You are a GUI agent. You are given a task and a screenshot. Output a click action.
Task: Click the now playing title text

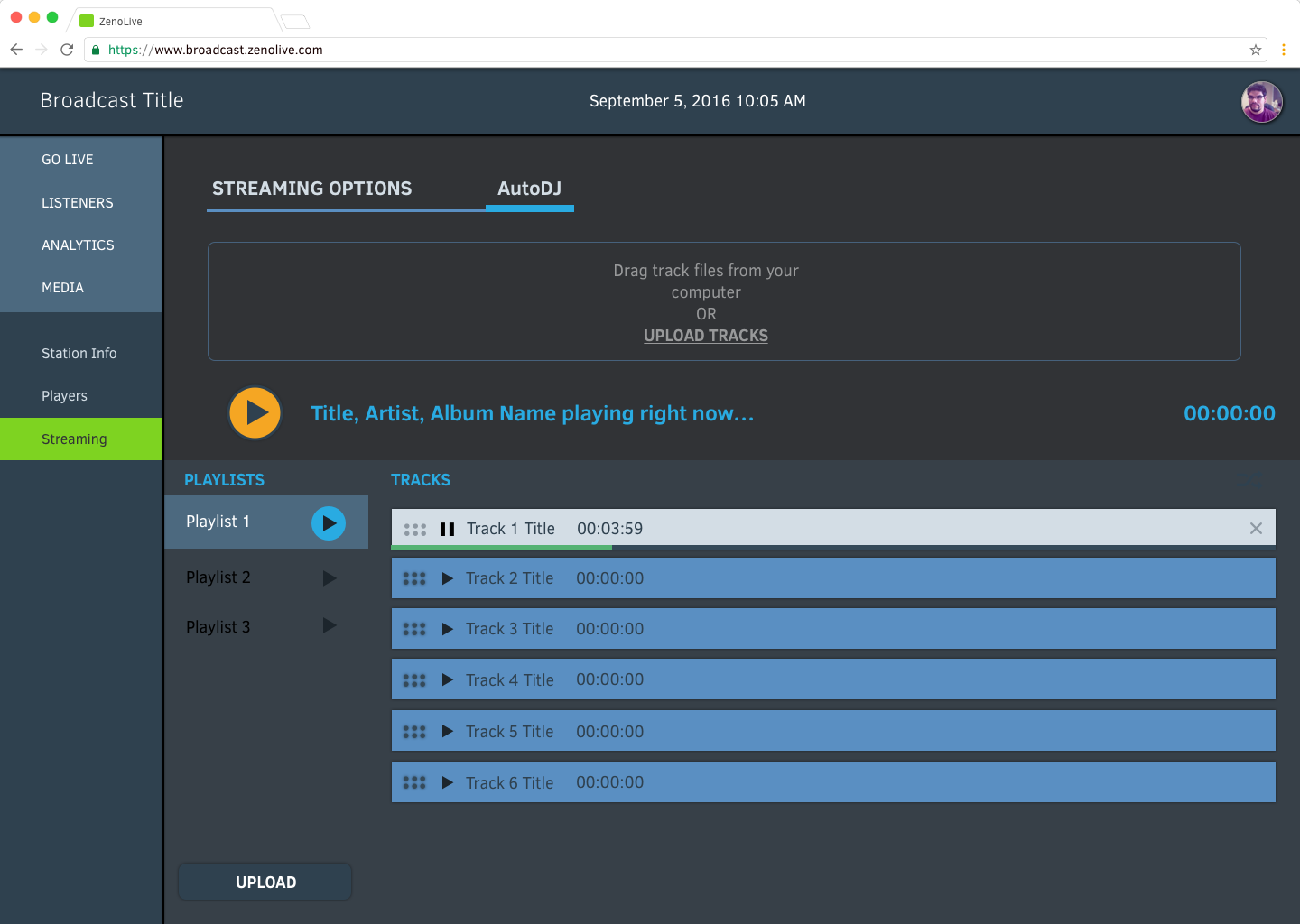532,413
